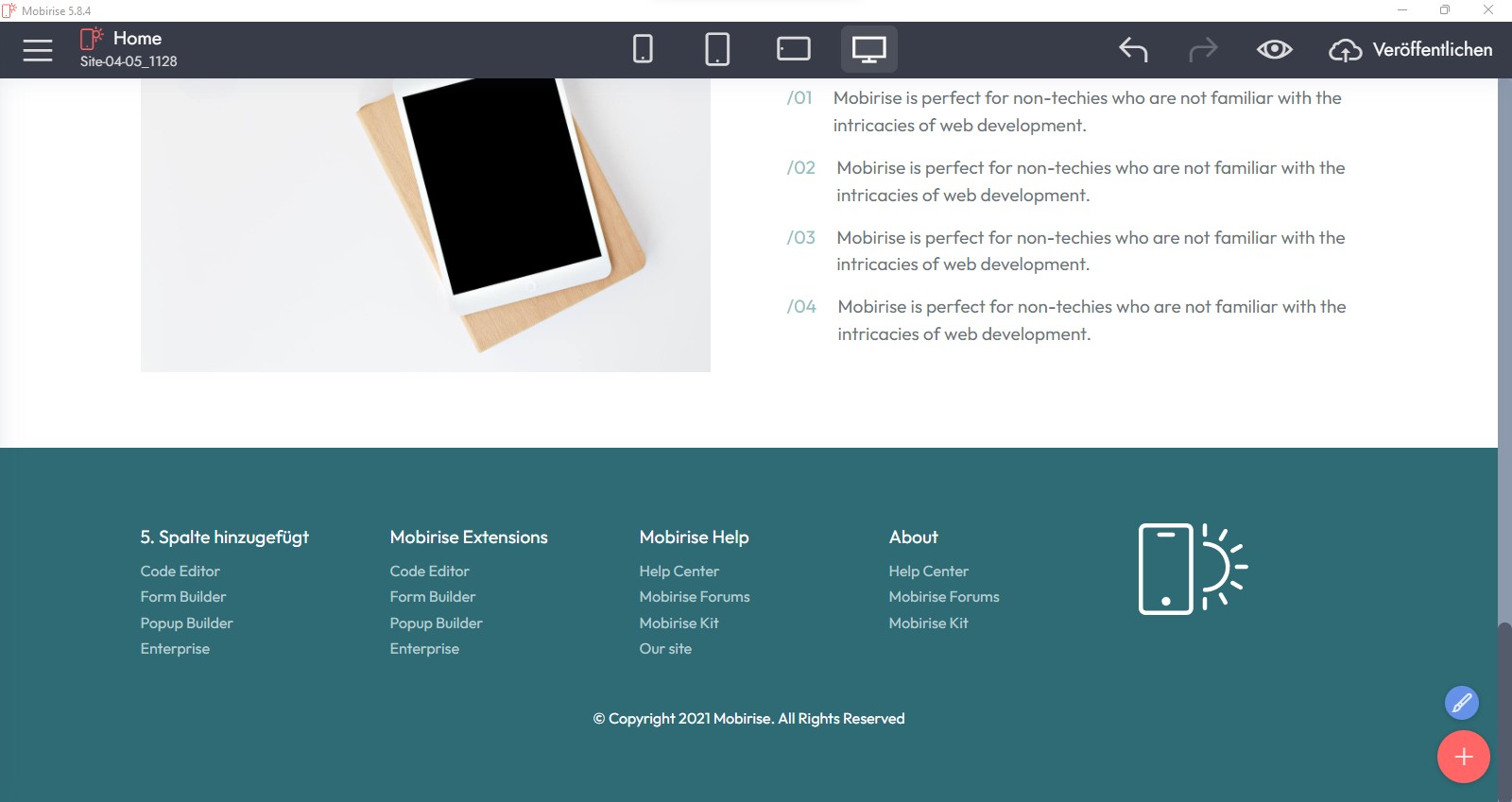Switch to large phone portrait view
Screen dimensions: 1512x802
pyautogui.click(x=717, y=49)
